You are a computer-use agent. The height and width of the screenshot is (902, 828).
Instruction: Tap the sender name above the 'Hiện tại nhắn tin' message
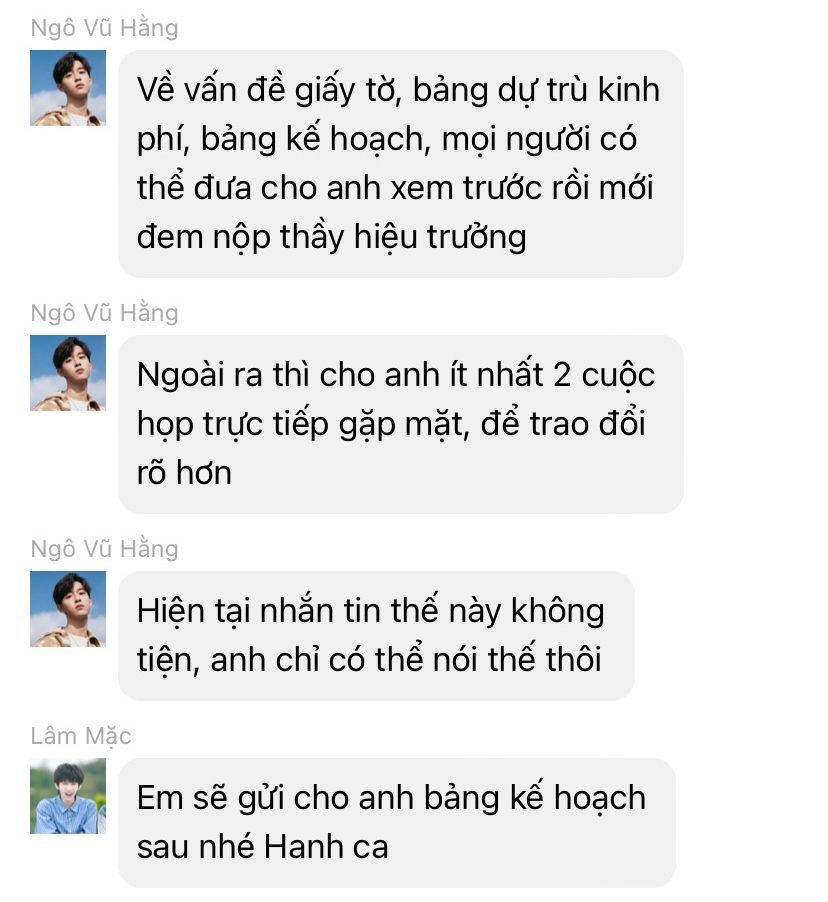[x=104, y=549]
